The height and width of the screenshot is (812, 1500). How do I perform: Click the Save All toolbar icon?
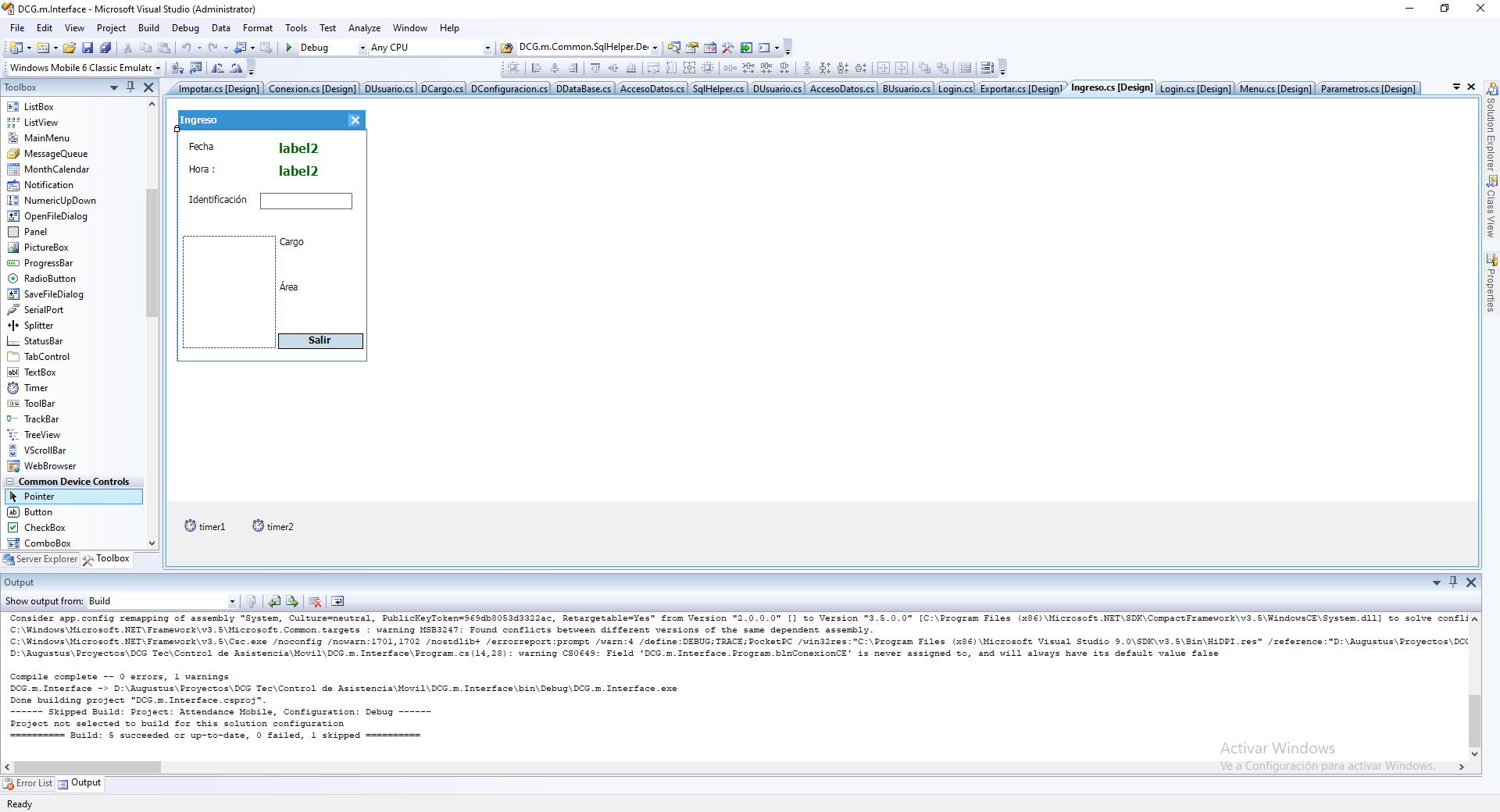point(105,48)
